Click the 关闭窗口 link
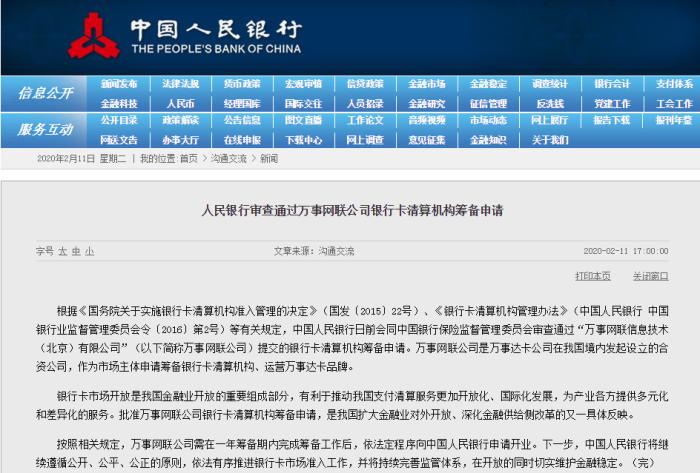This screenshot has width=700, height=473. pyautogui.click(x=650, y=276)
